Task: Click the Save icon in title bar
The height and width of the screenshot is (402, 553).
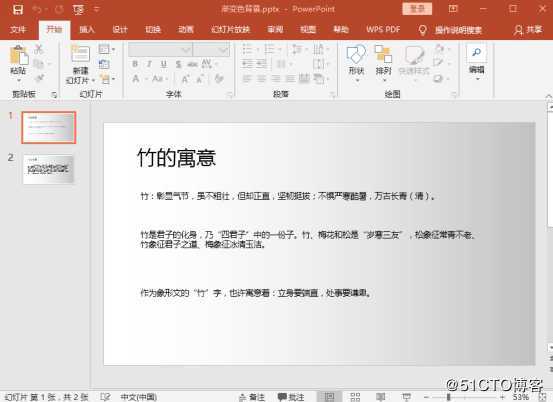Action: click(x=18, y=10)
